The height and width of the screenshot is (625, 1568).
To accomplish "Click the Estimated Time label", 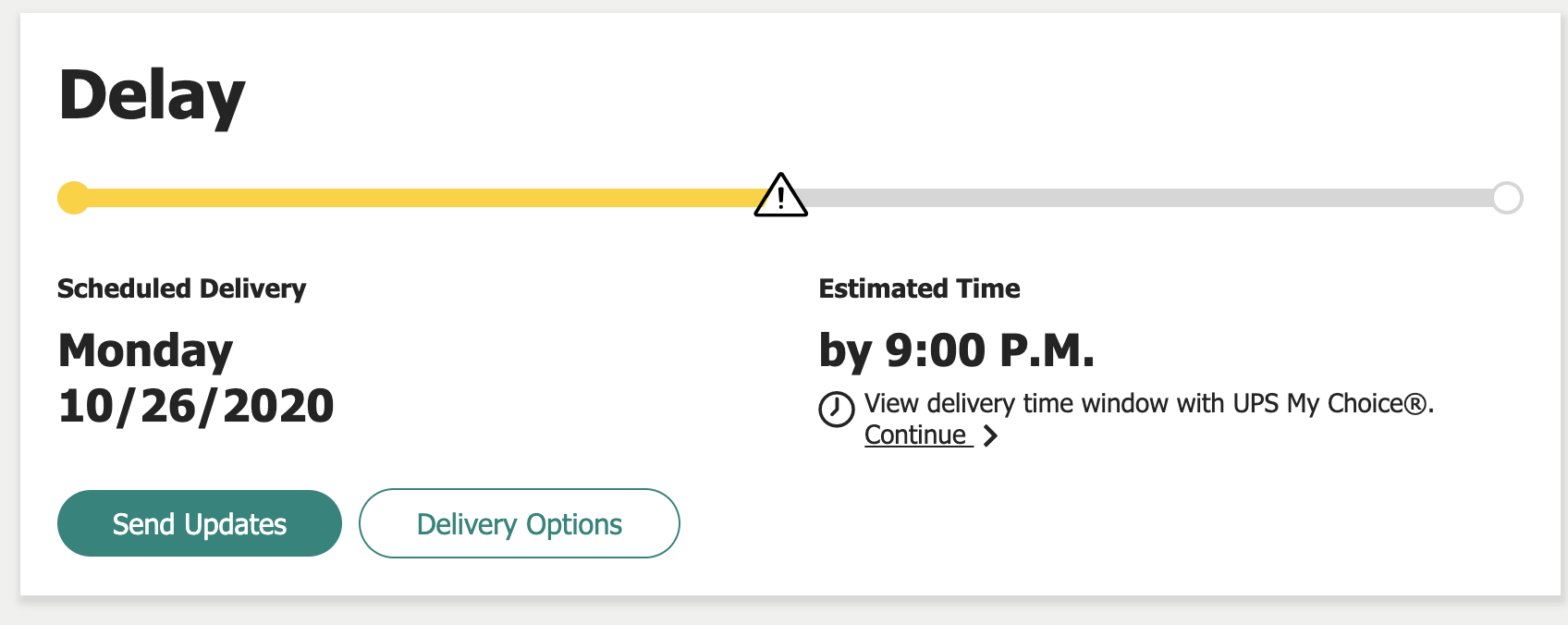I will coord(919,288).
